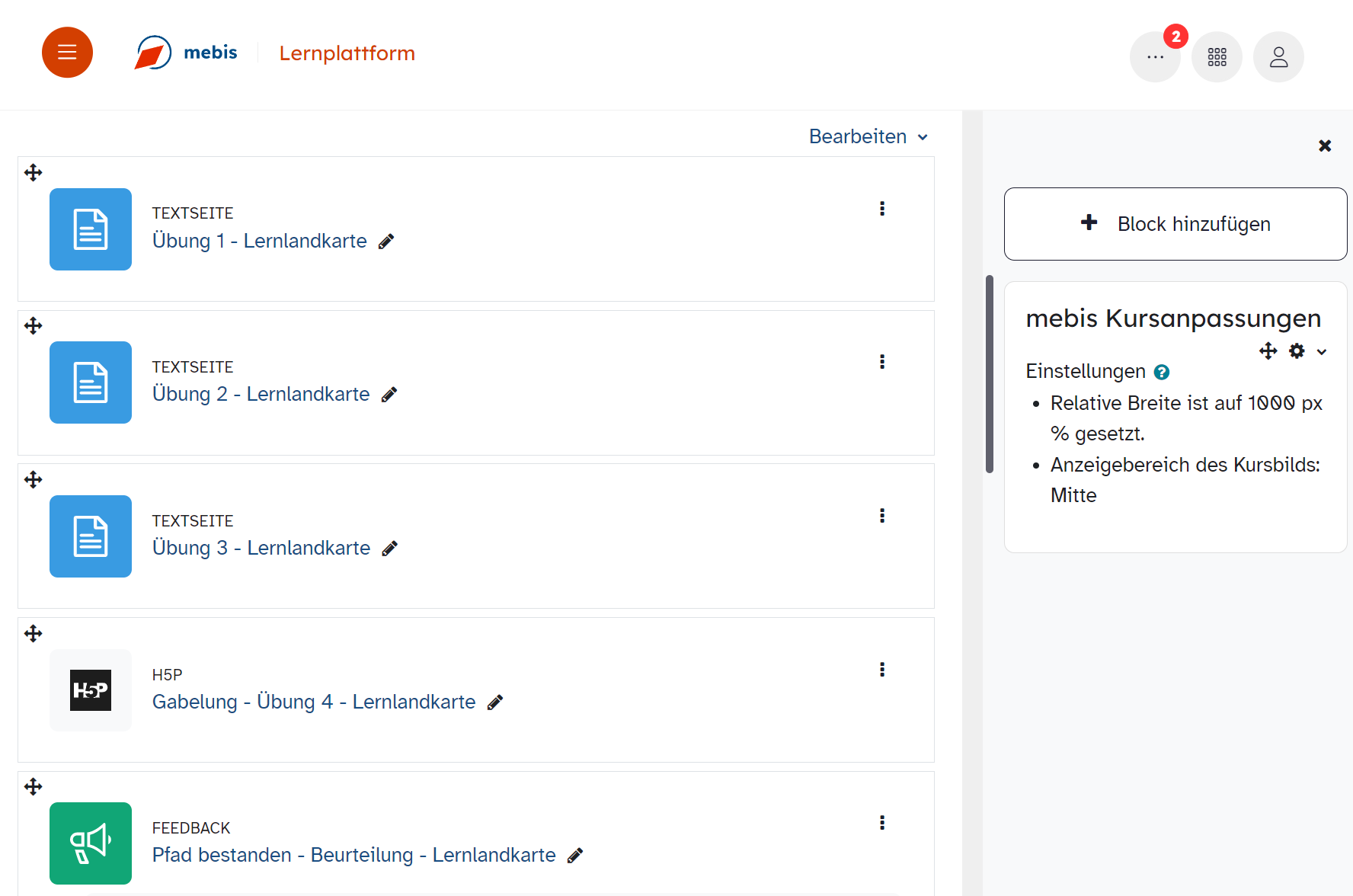This screenshot has width=1353, height=896.
Task: Open three-dot menu for Übung 1 - Lernlandkarte
Action: point(882,209)
